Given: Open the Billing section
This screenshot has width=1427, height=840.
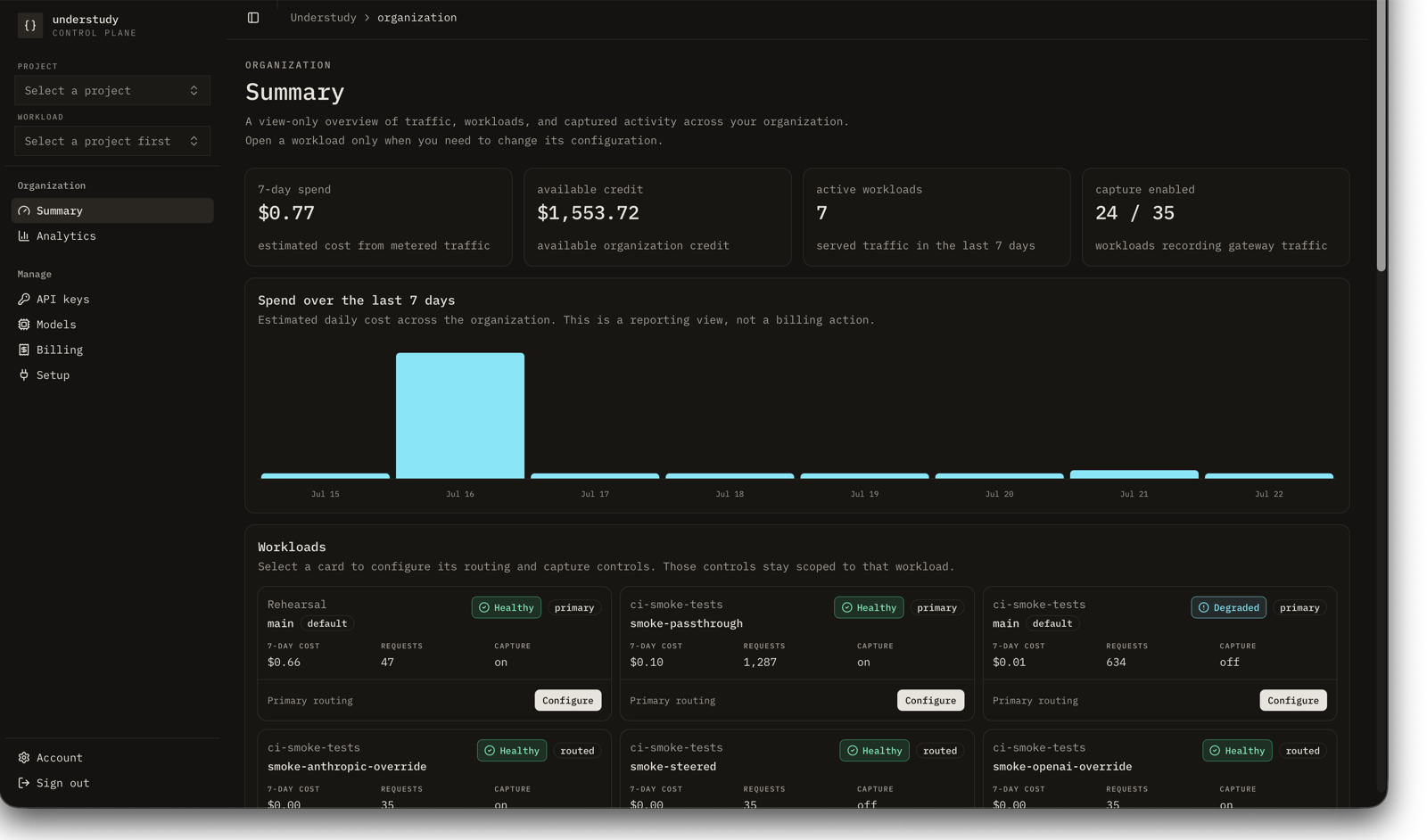Looking at the screenshot, I should pyautogui.click(x=112, y=350).
